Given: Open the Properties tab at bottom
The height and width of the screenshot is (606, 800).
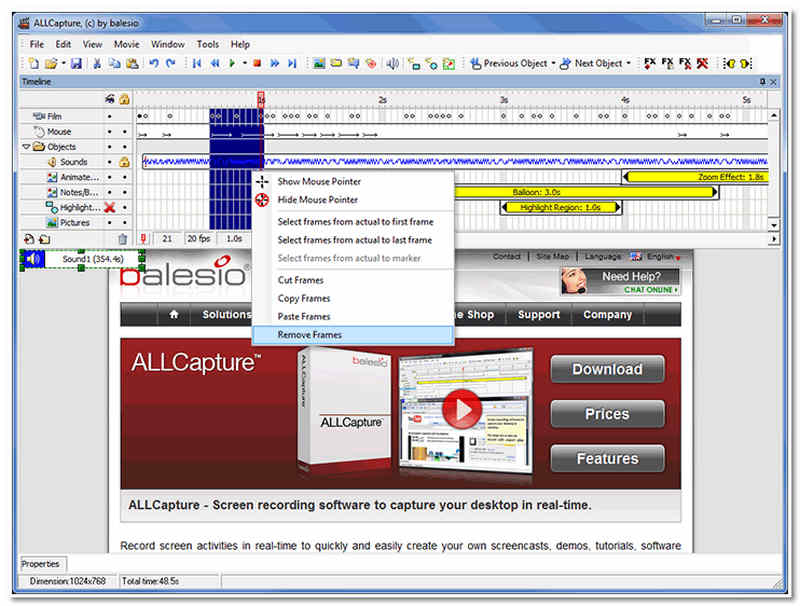Looking at the screenshot, I should (41, 564).
